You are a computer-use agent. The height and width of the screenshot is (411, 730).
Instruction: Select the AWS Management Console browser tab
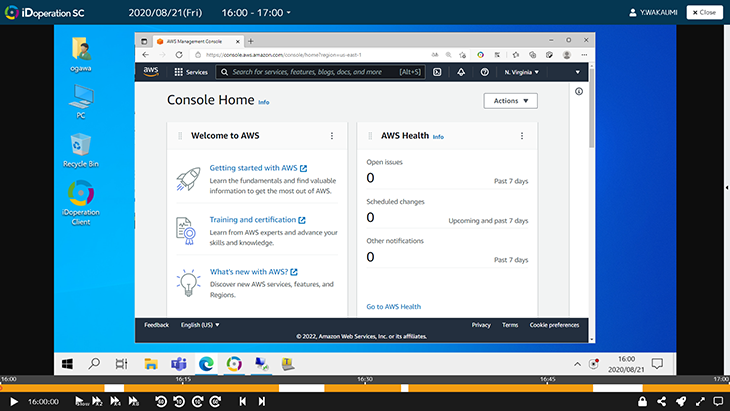pos(198,41)
